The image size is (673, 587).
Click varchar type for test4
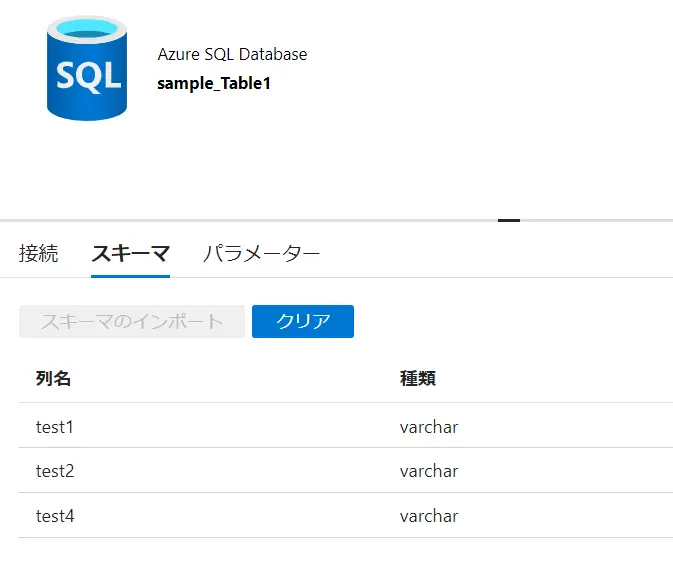click(429, 516)
